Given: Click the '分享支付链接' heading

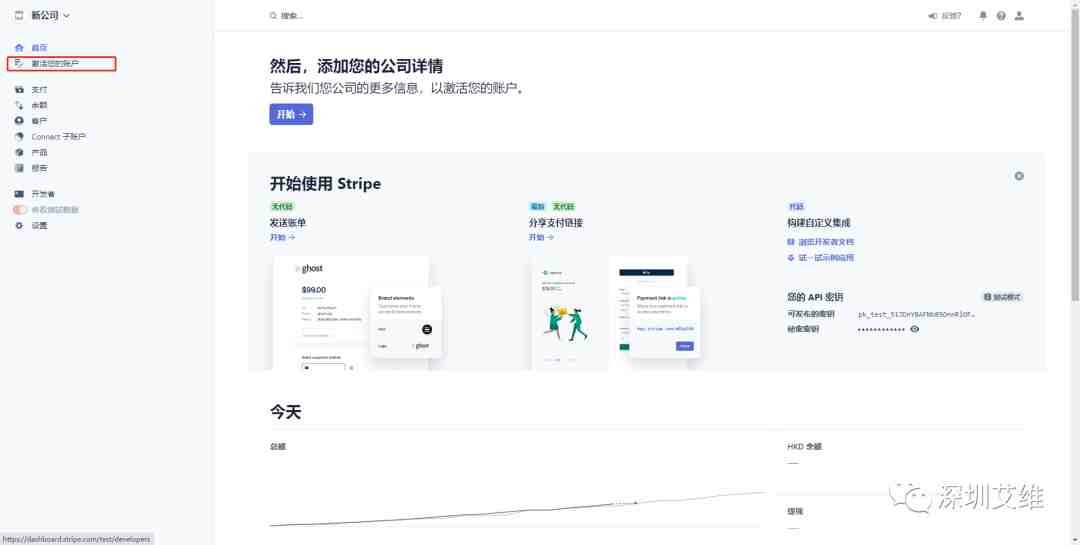Looking at the screenshot, I should [x=556, y=223].
